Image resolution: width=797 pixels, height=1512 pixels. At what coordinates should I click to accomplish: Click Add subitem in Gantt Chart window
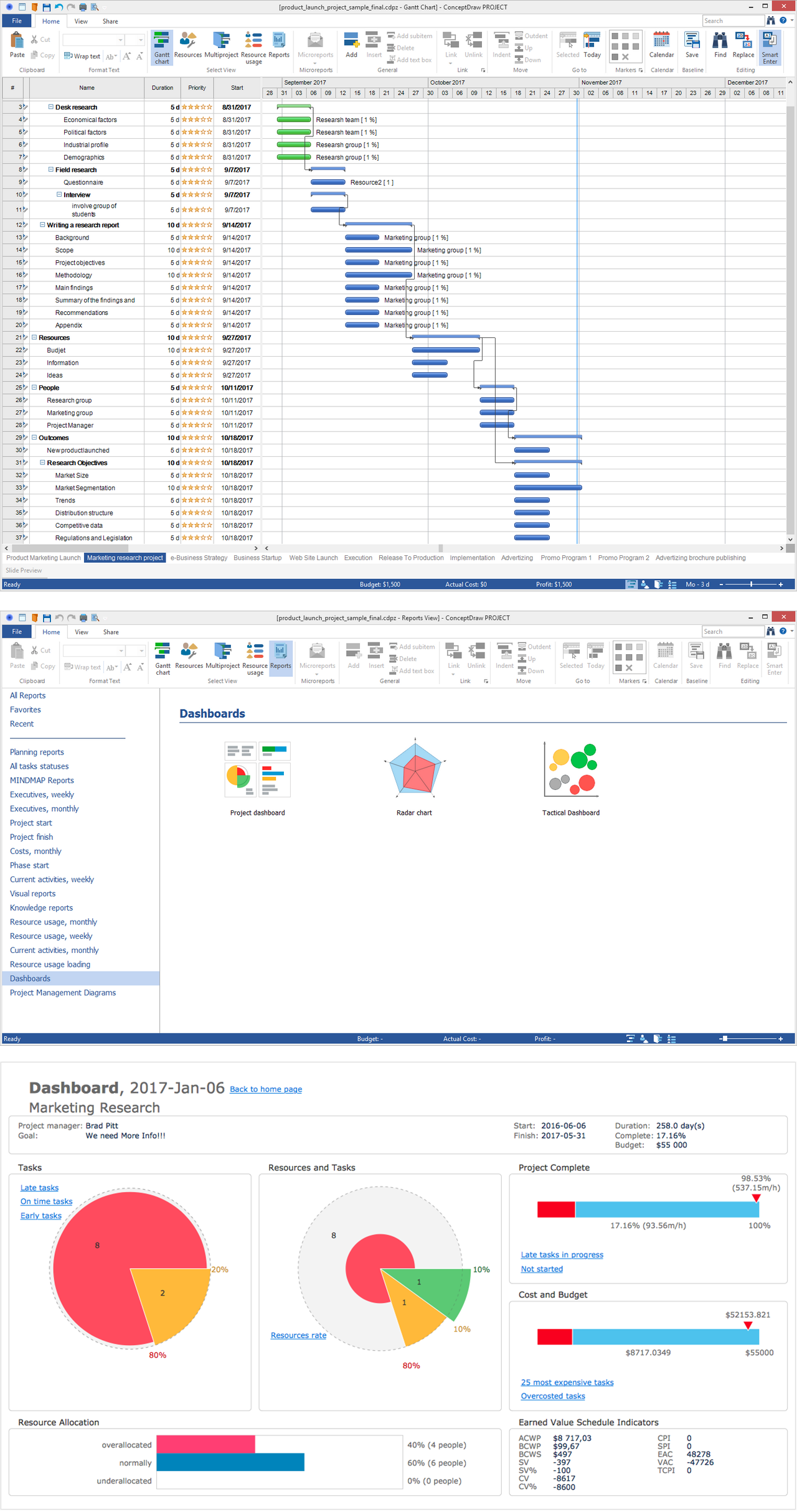click(410, 36)
